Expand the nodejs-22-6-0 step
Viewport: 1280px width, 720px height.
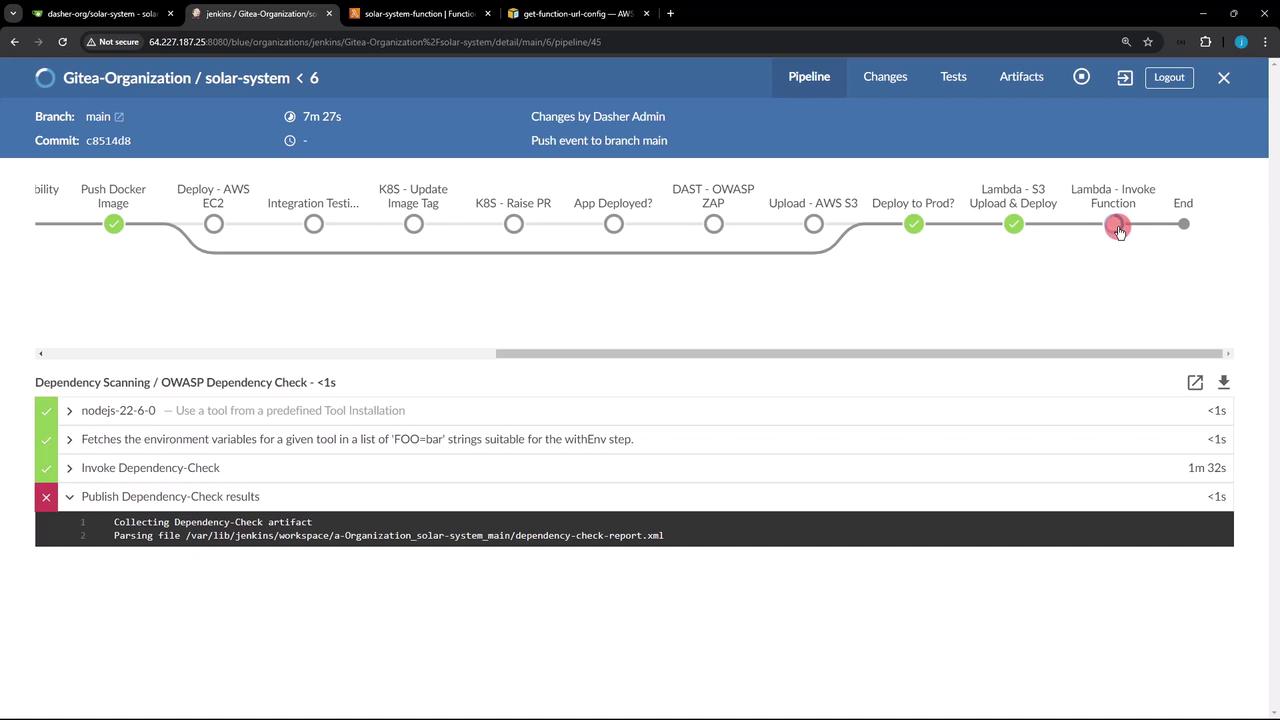pos(69,411)
